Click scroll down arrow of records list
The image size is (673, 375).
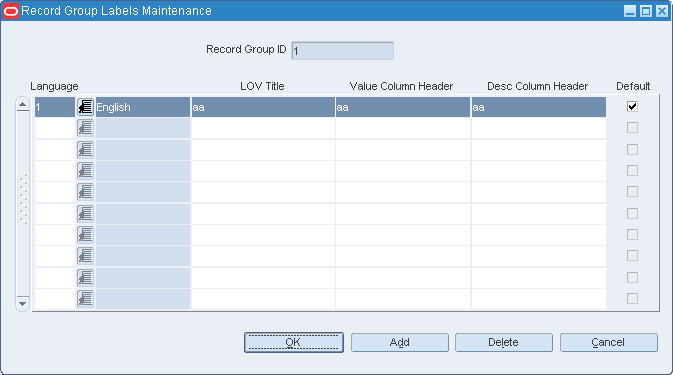[x=22, y=303]
